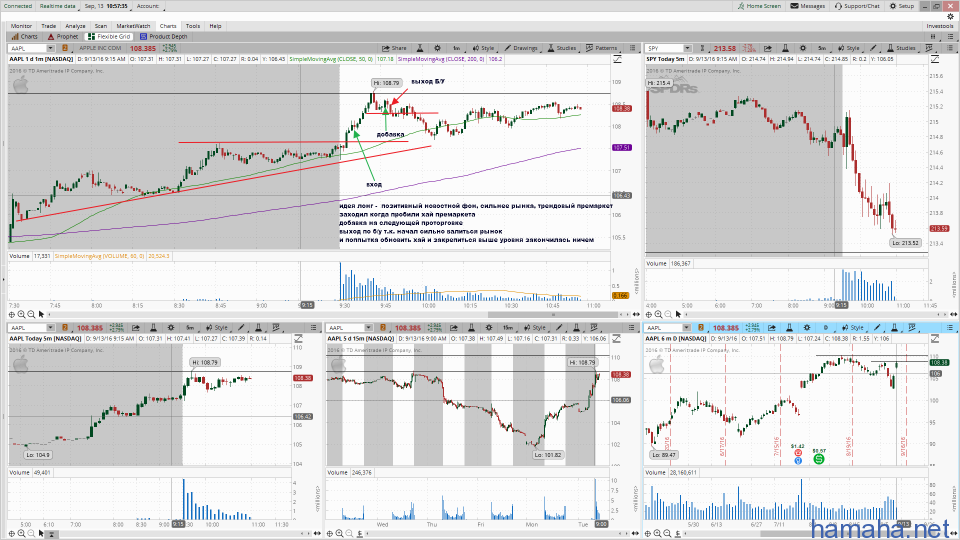This screenshot has width=960, height=540.
Task: Select the Flexible Grid sub-tab
Action: [110, 36]
